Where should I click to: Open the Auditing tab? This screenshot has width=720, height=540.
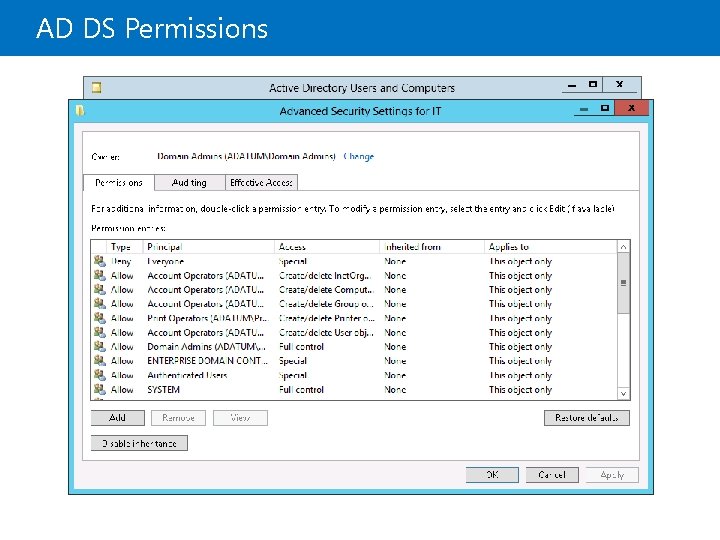[189, 182]
